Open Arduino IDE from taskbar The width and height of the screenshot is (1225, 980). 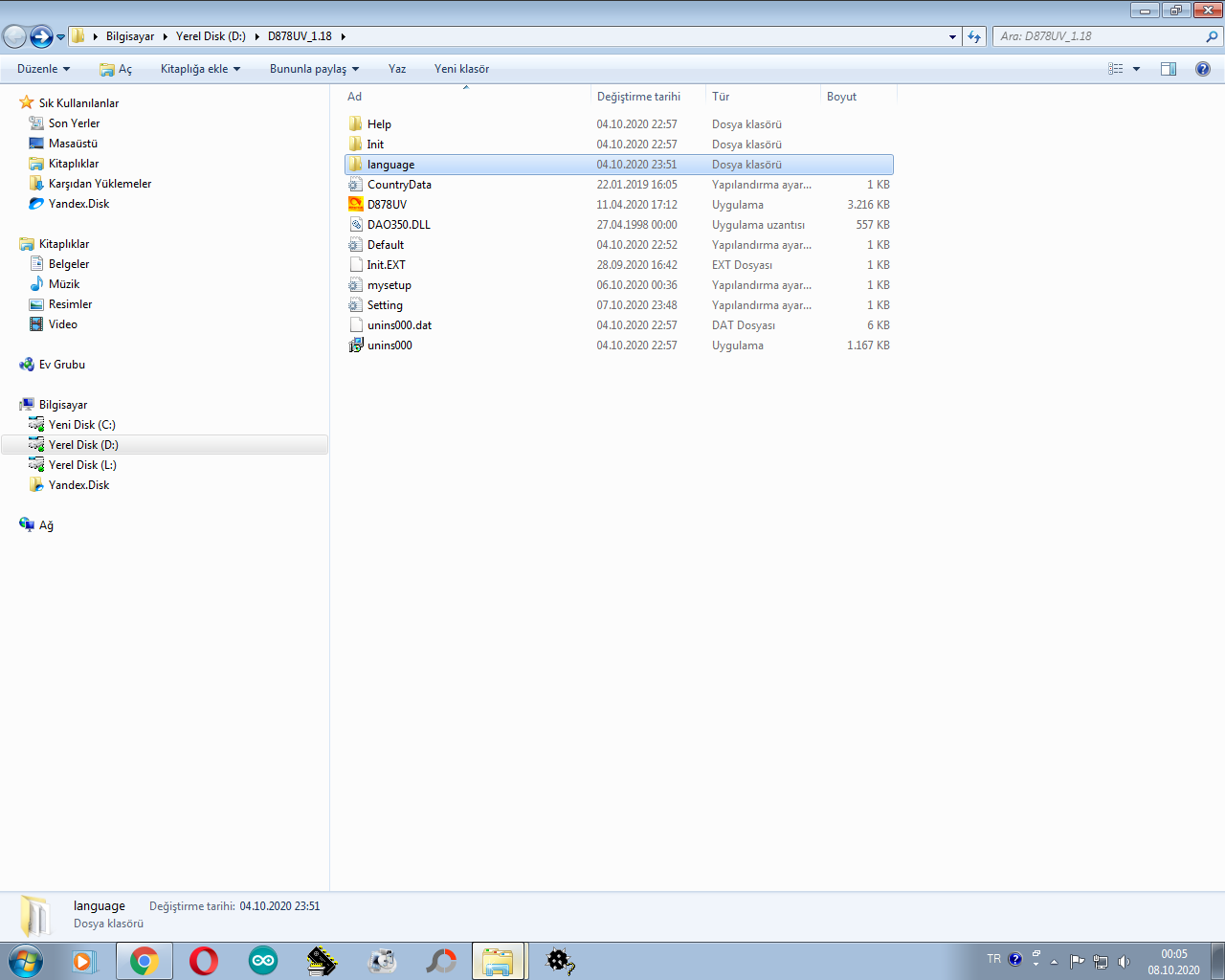coord(263,961)
